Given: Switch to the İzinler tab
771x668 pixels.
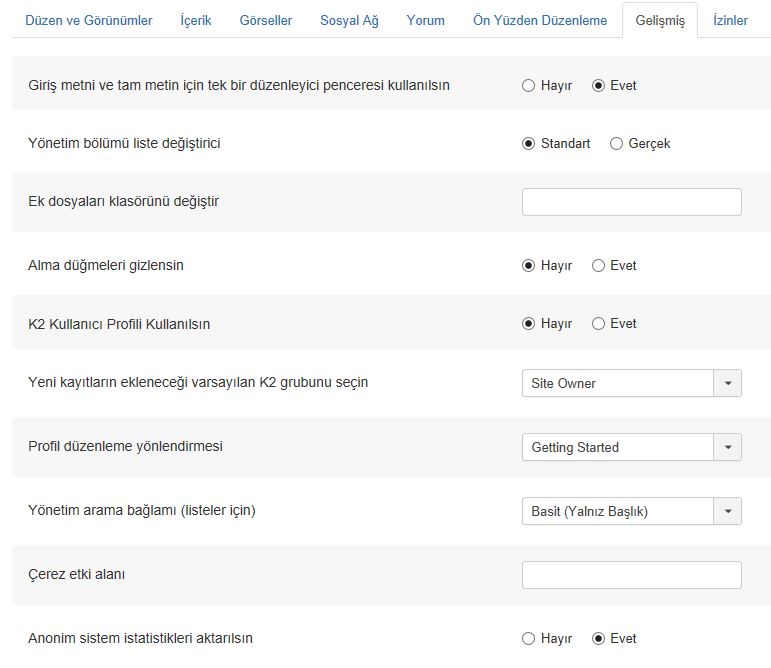Looking at the screenshot, I should pos(730,20).
